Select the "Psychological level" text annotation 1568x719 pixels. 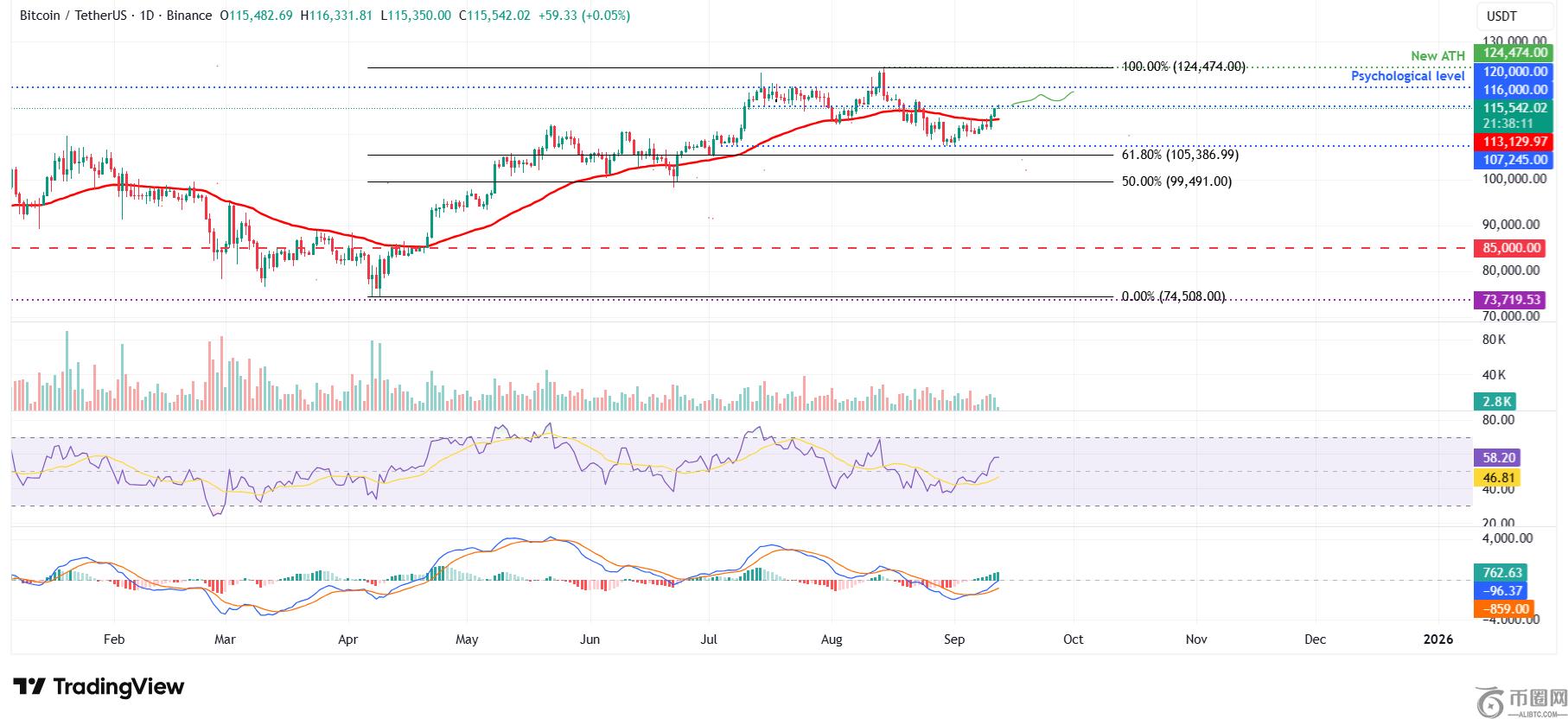1407,76
